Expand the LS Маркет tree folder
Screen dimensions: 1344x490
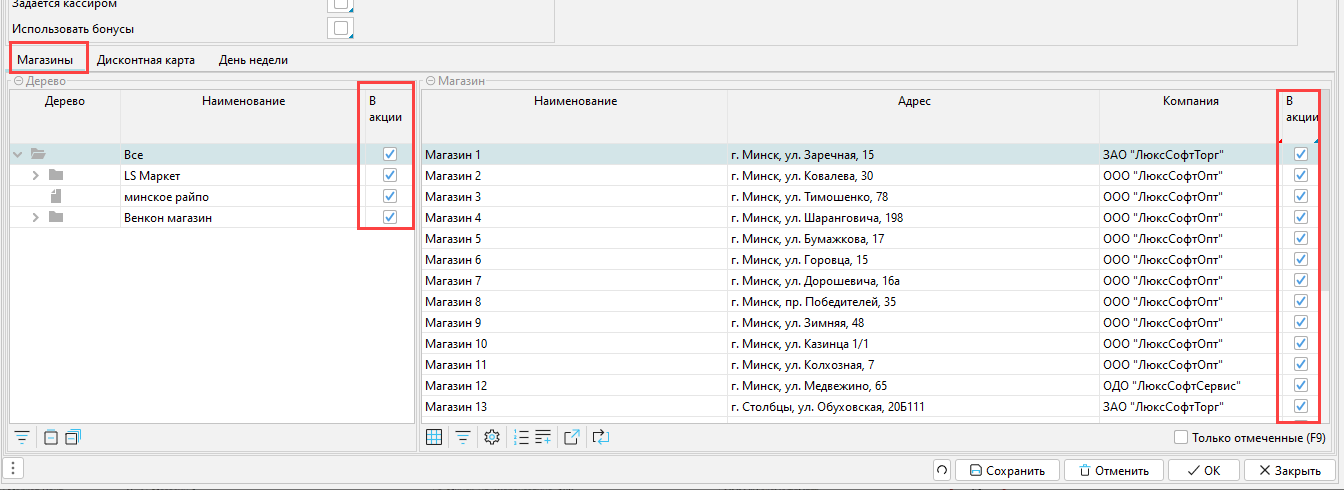[x=37, y=176]
